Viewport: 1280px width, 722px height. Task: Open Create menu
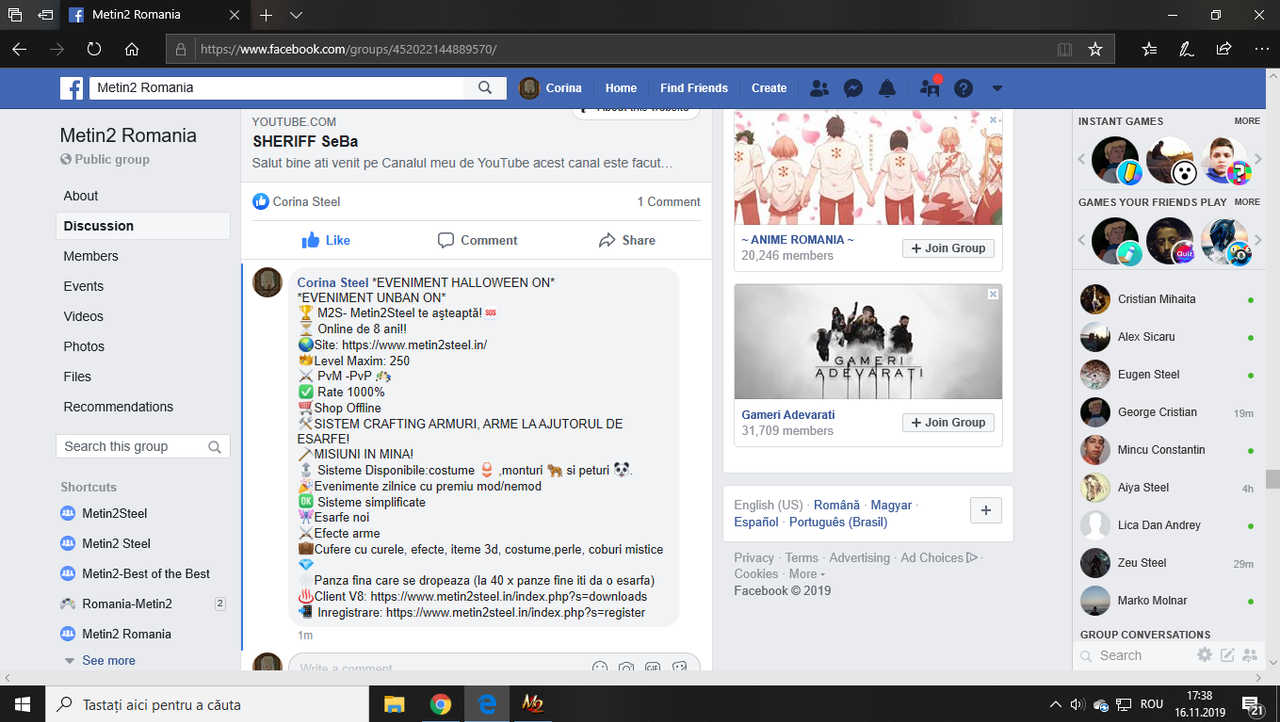769,88
